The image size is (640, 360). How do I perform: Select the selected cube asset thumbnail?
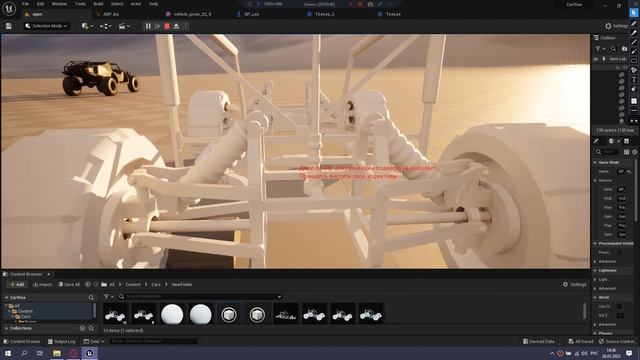click(229, 314)
